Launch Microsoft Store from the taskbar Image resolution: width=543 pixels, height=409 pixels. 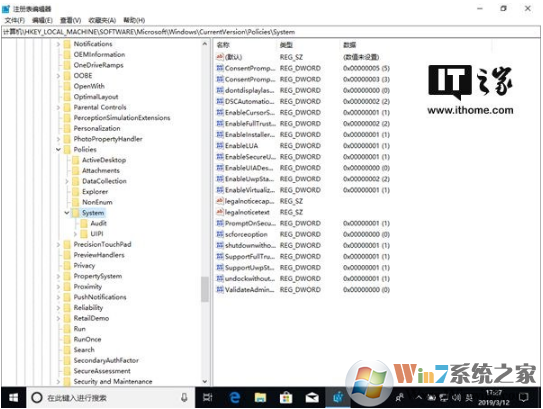pos(286,398)
